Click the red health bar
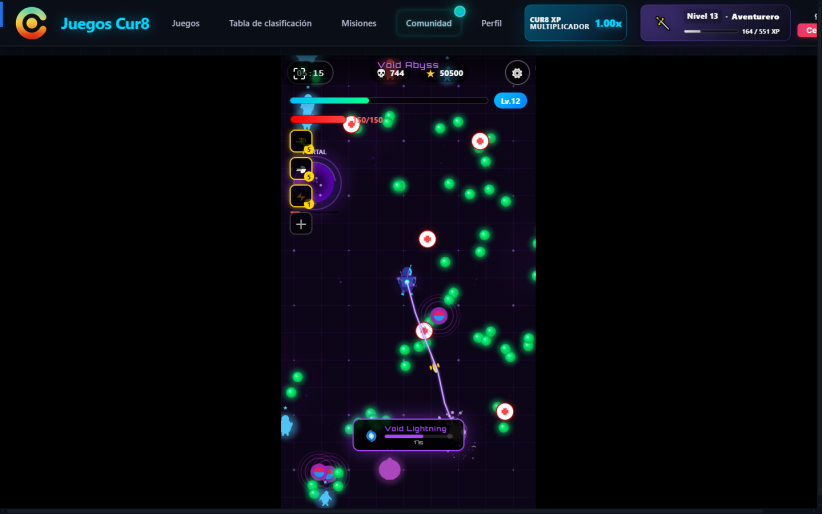This screenshot has height=514, width=822. [318, 120]
